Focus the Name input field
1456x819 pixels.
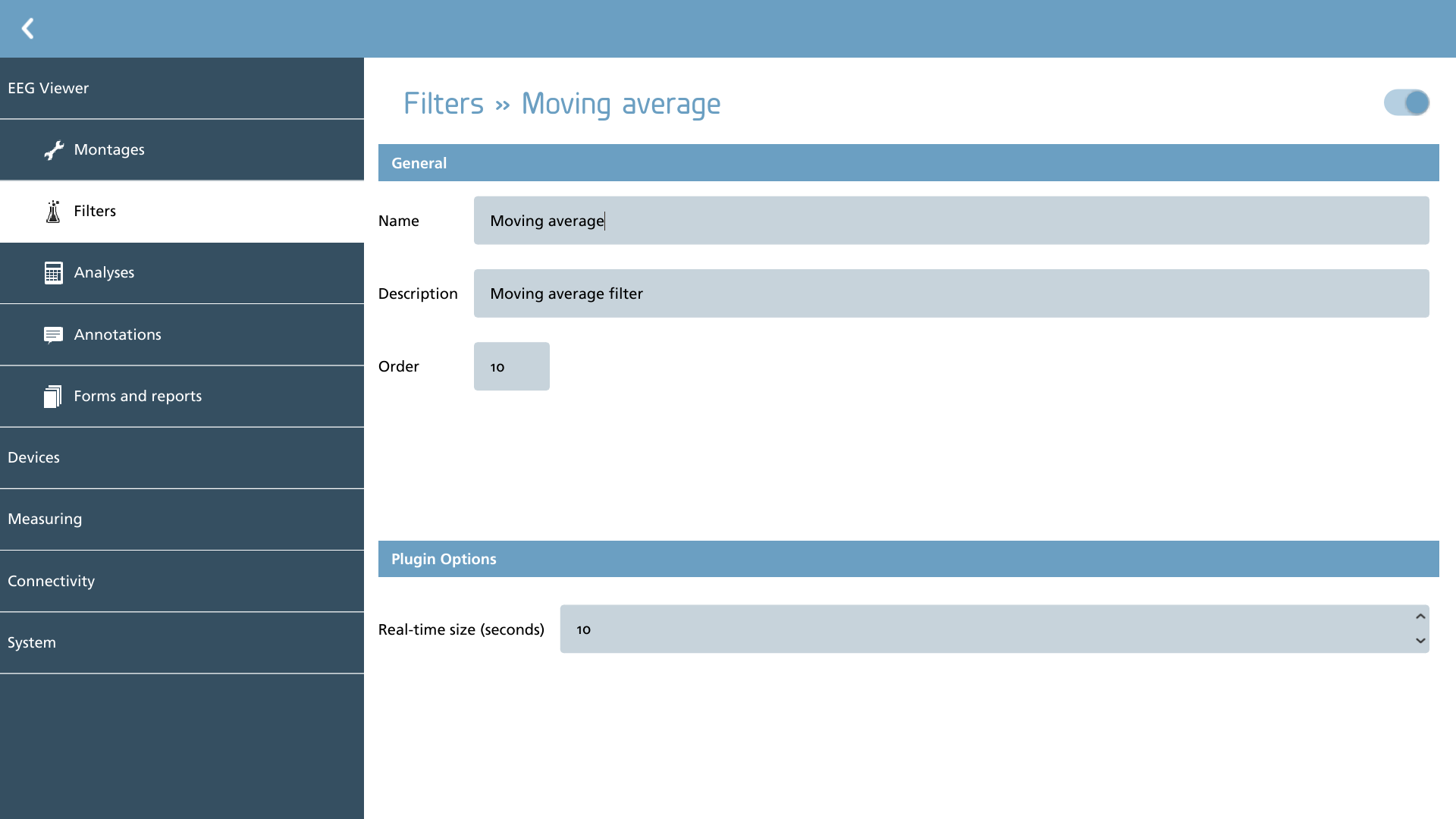point(951,221)
